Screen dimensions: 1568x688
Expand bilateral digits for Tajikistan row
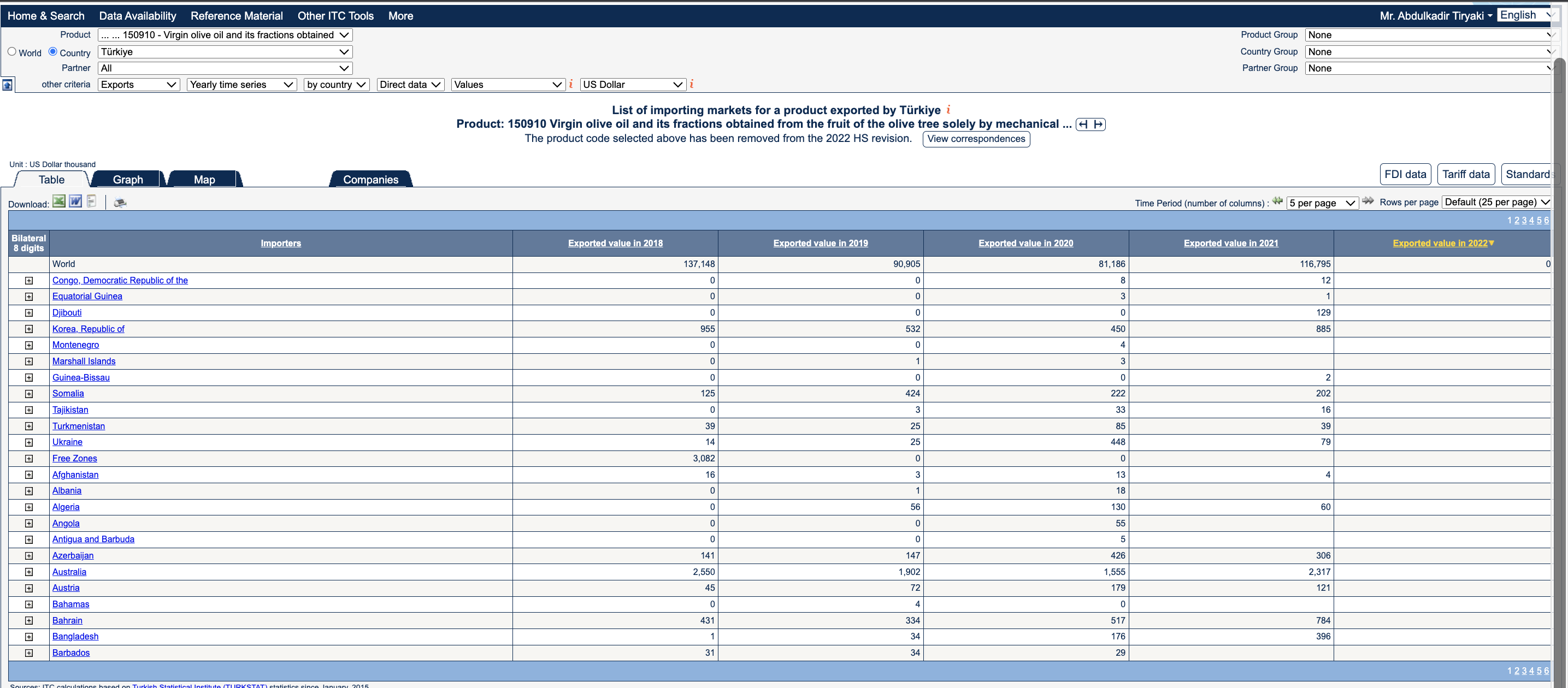click(28, 410)
